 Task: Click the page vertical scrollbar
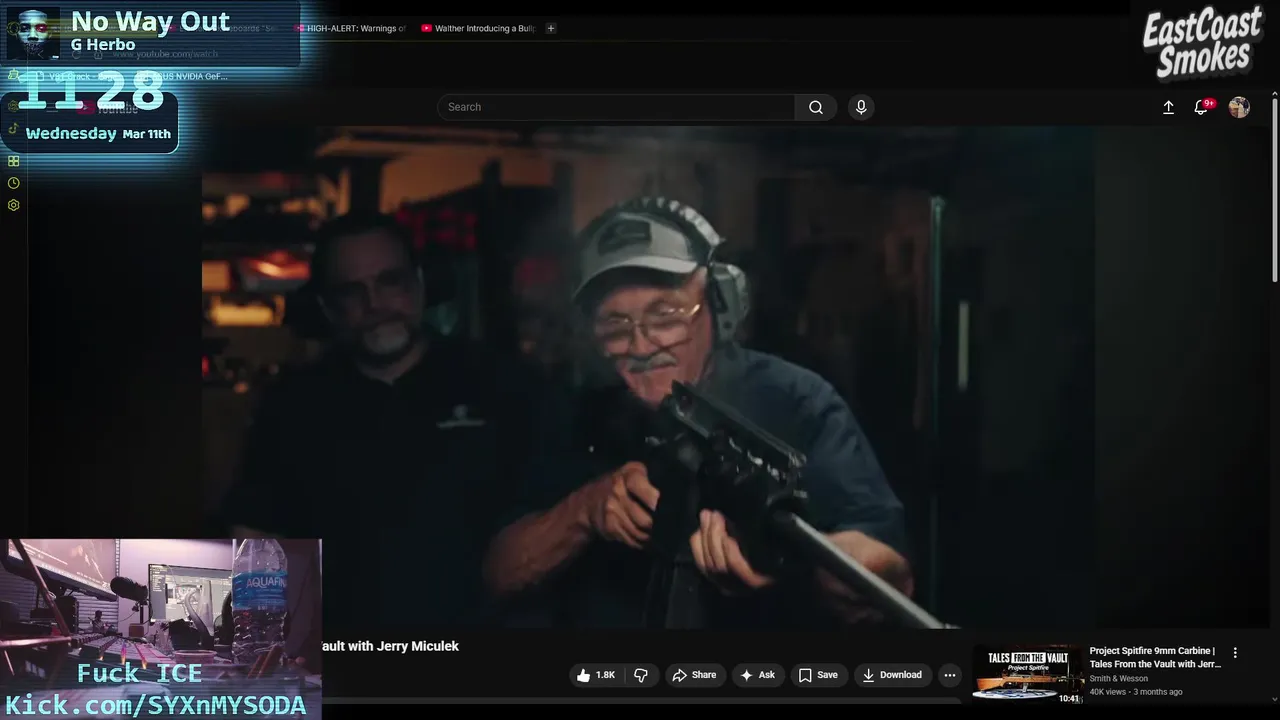(x=1274, y=190)
